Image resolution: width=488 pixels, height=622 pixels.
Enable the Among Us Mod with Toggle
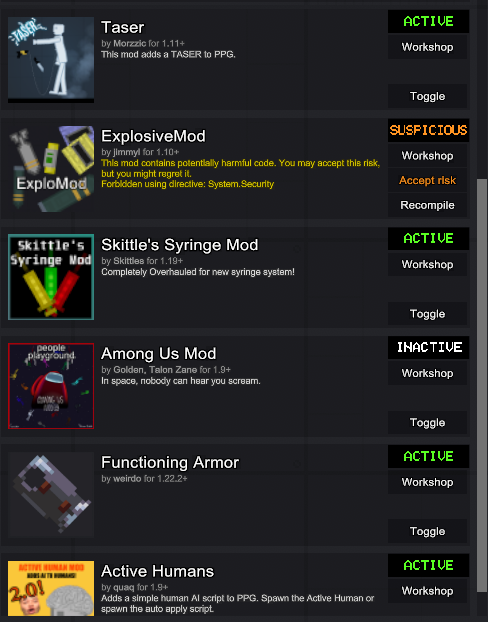pyautogui.click(x=427, y=422)
